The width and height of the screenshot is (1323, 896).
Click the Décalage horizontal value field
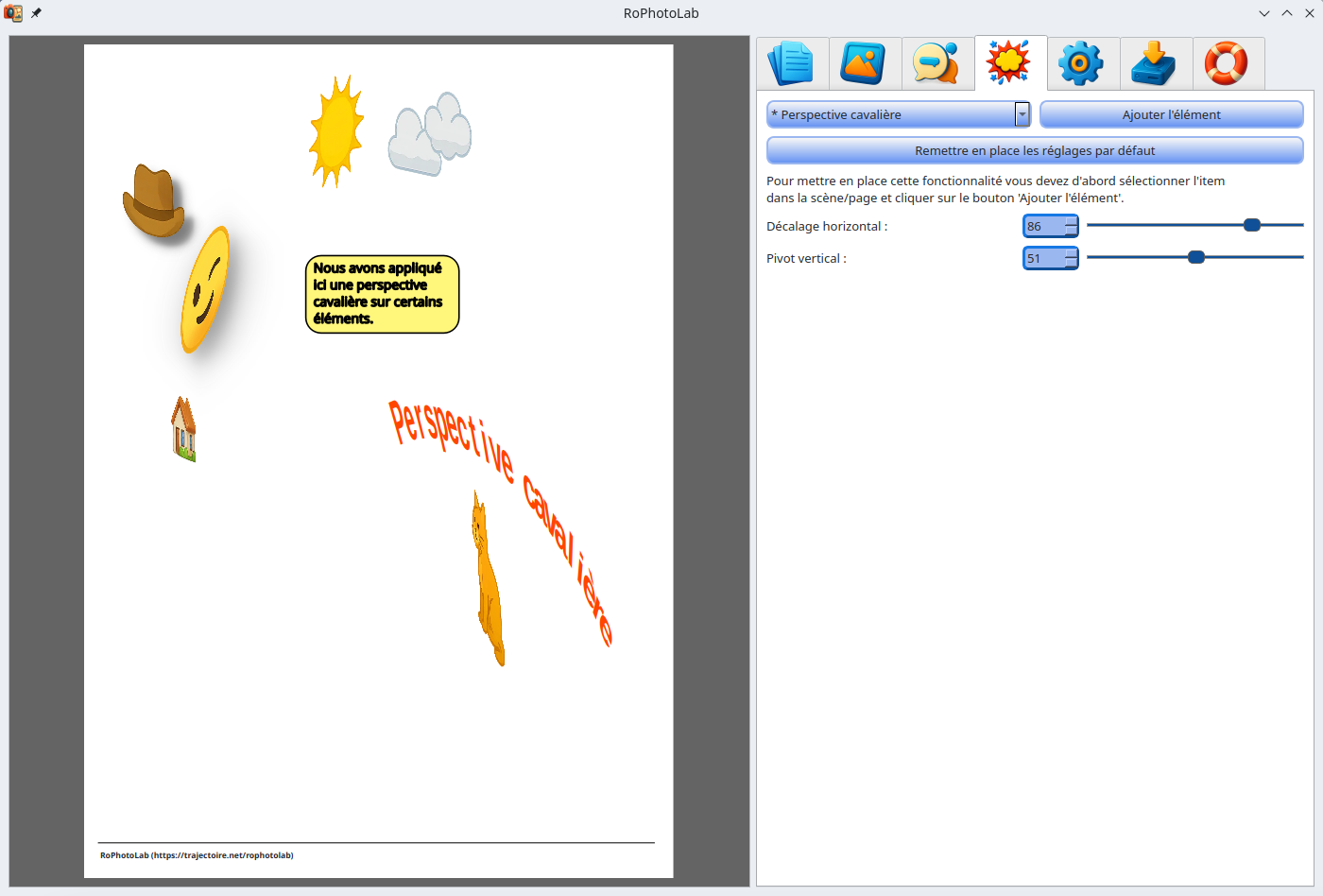(1043, 226)
